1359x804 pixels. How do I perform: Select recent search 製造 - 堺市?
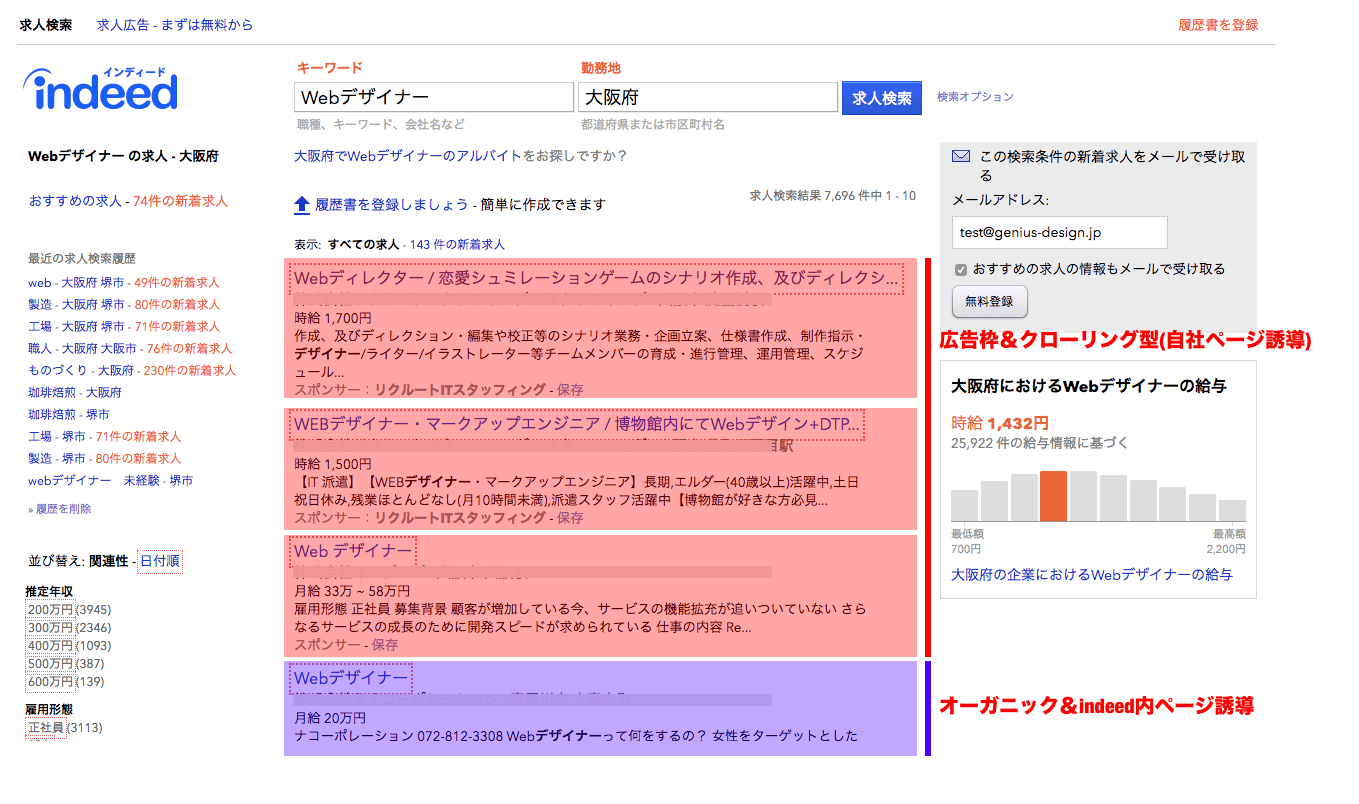[56, 459]
